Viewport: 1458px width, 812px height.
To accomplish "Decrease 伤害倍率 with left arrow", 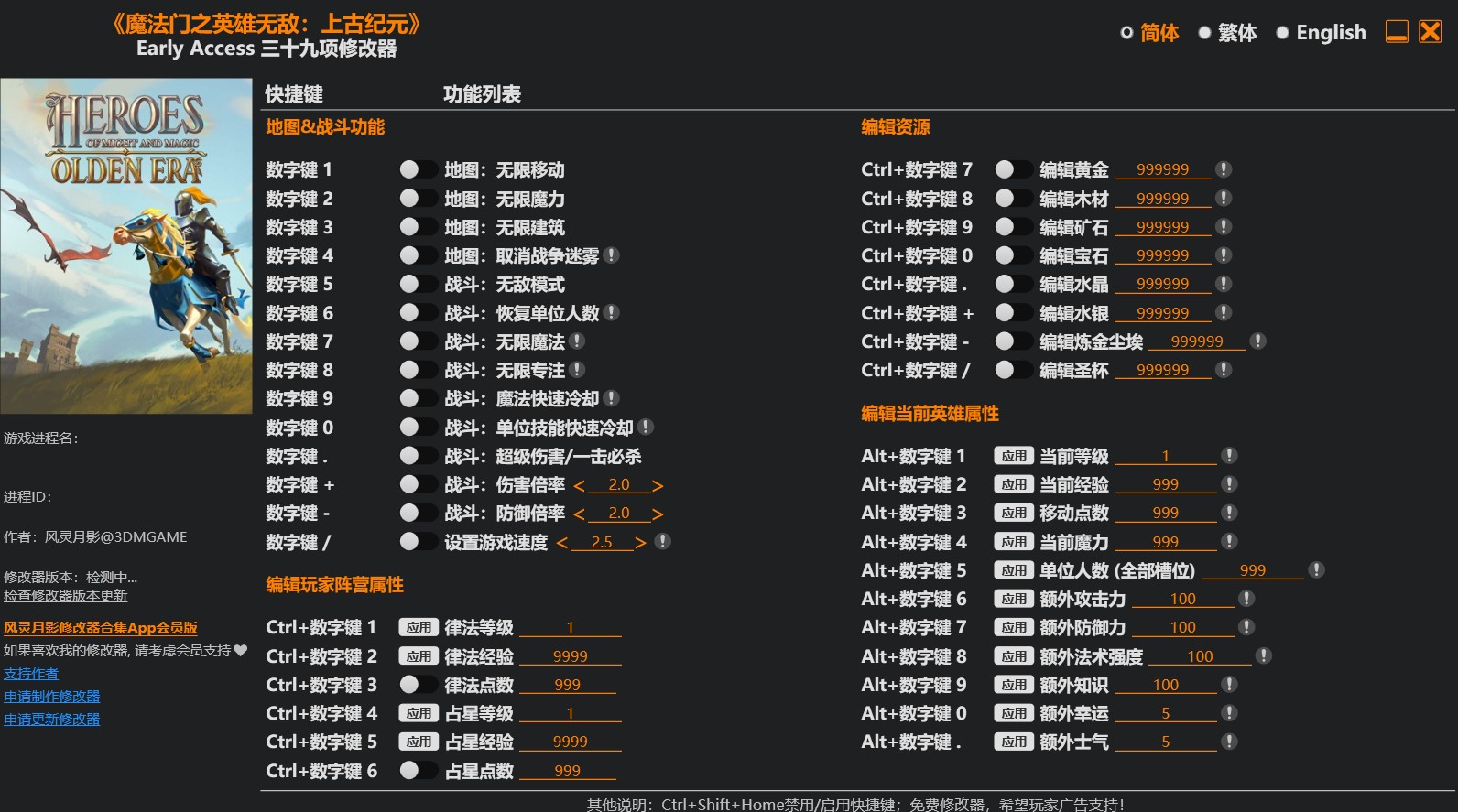I will (579, 485).
